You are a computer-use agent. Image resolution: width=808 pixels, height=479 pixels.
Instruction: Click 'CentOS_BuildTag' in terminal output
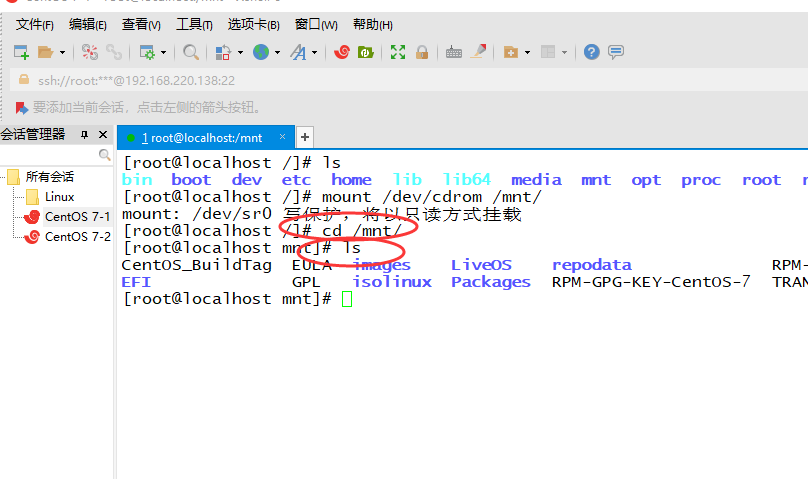(x=196, y=265)
